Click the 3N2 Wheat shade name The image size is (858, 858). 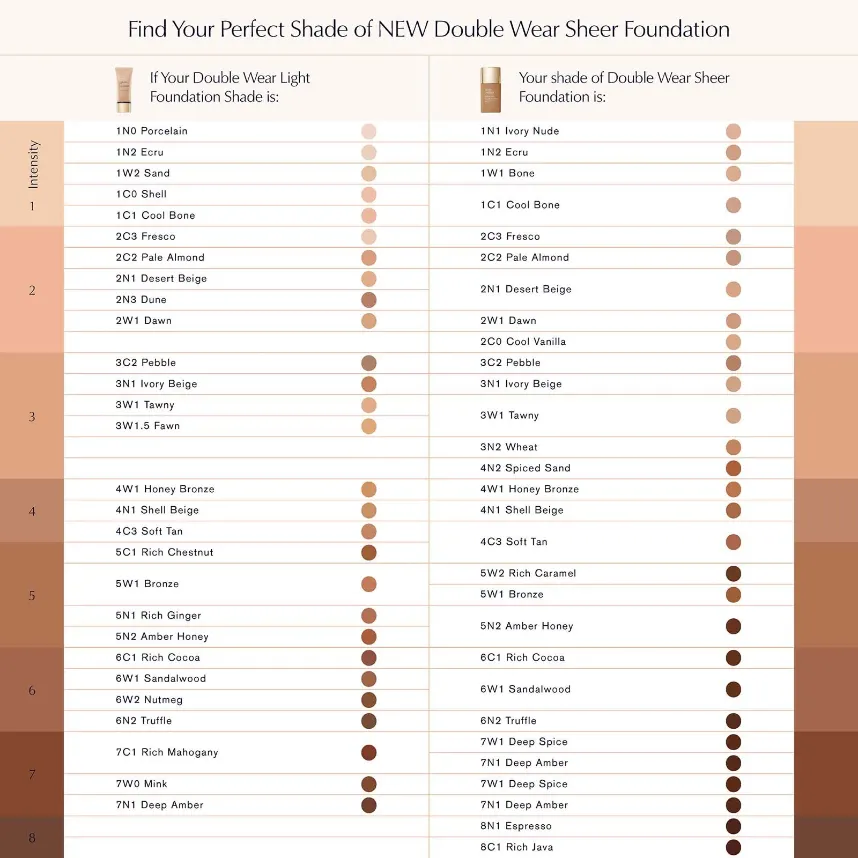point(509,447)
